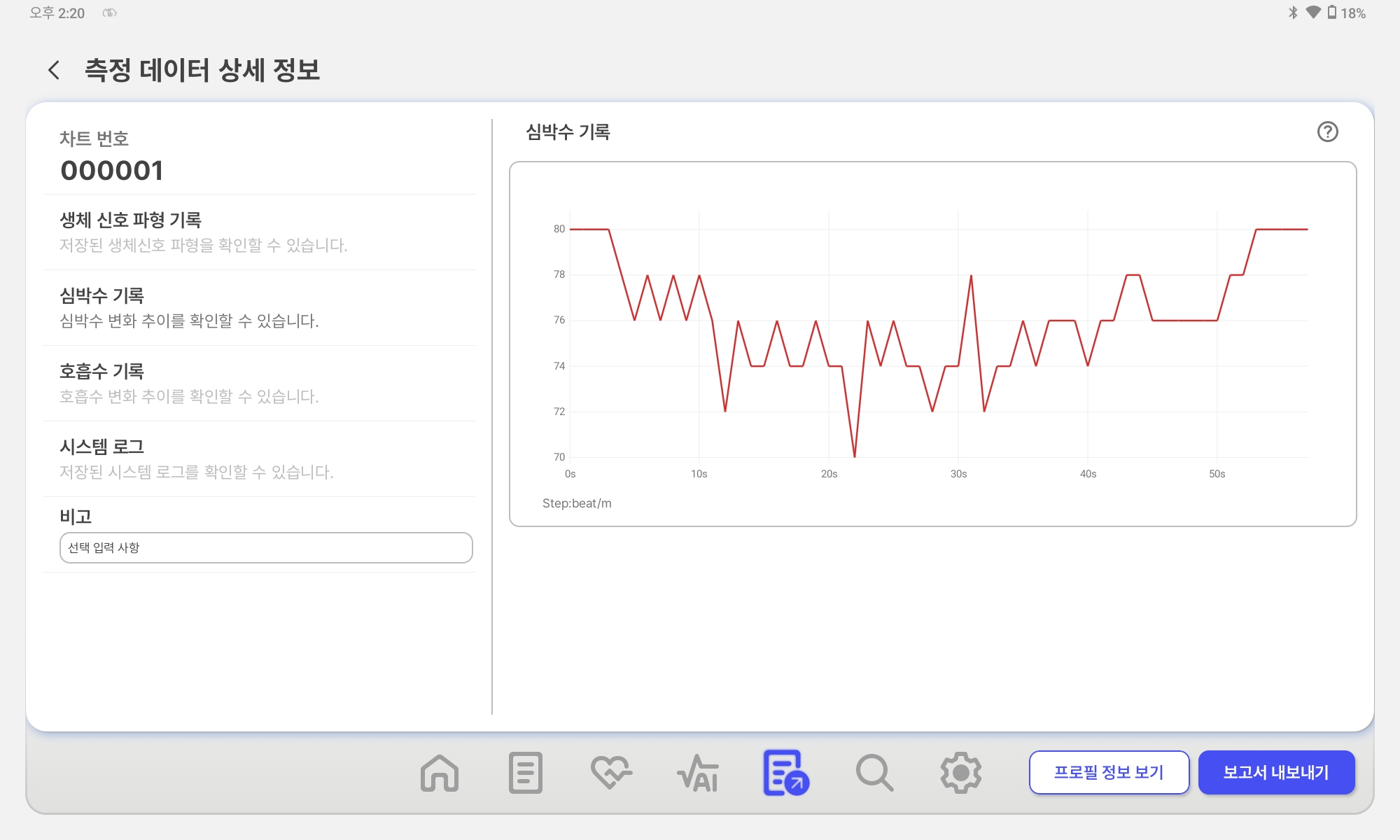Open the AI analysis icon
Image resolution: width=1400 pixels, height=840 pixels.
[698, 773]
